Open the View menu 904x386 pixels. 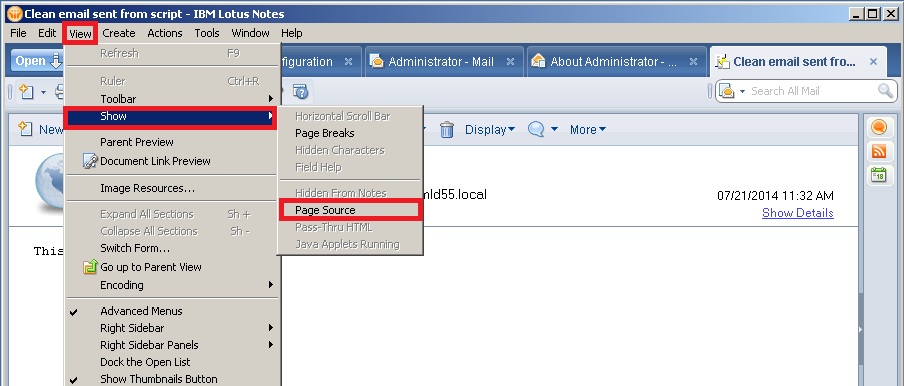80,33
